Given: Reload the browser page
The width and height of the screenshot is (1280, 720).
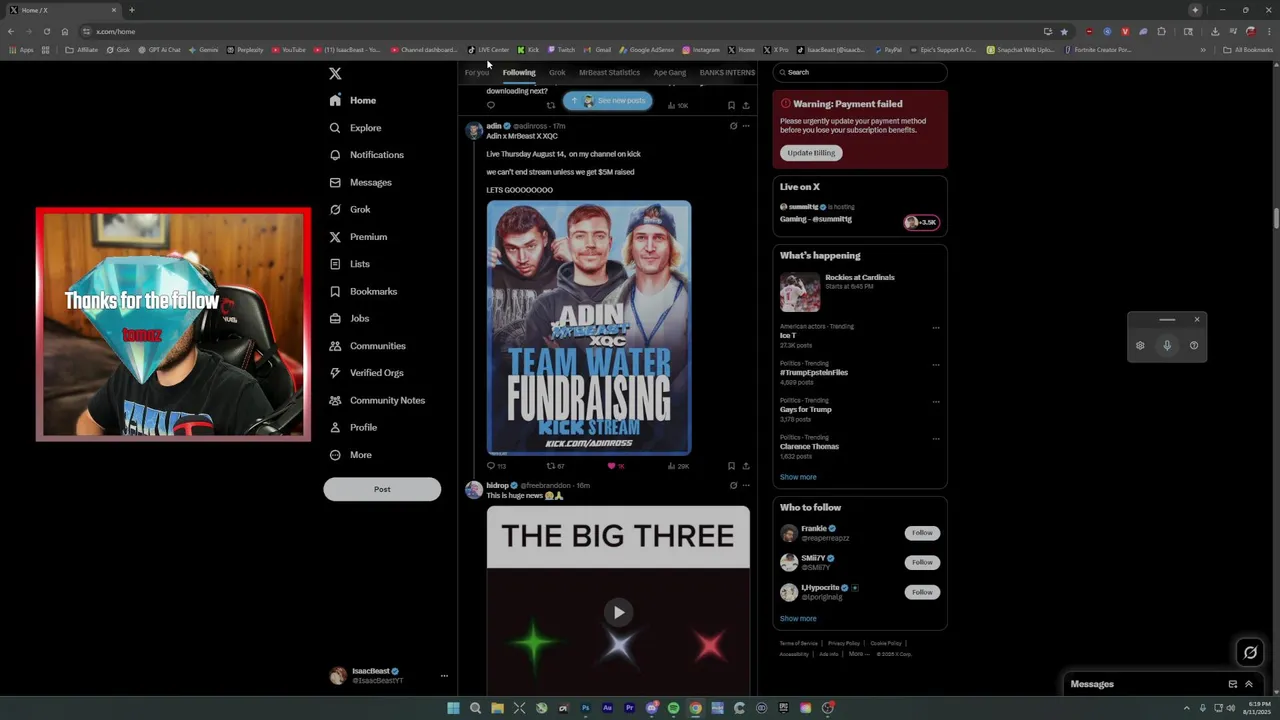Looking at the screenshot, I should pyautogui.click(x=46, y=31).
